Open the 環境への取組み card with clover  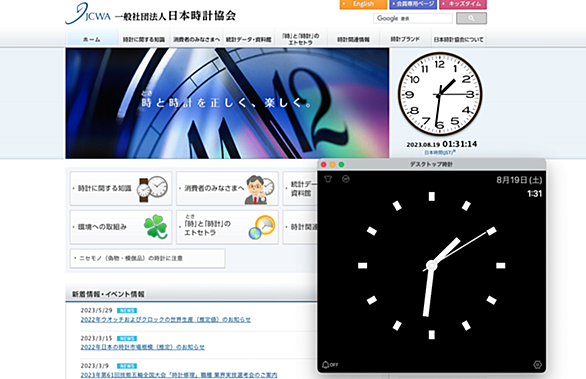(x=121, y=227)
